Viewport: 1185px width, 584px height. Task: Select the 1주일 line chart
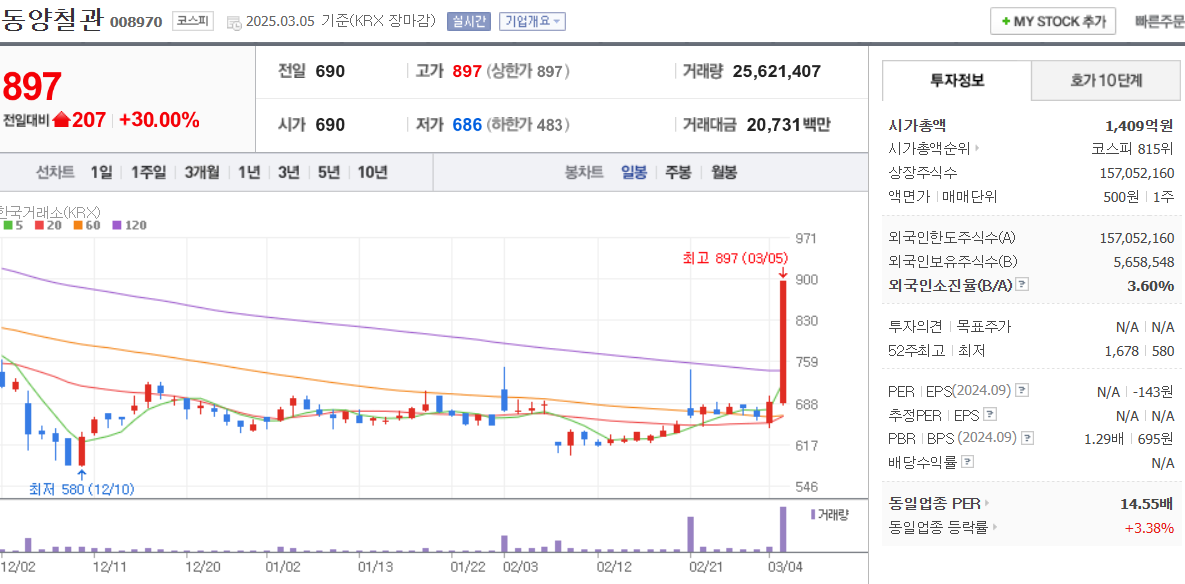pos(148,172)
